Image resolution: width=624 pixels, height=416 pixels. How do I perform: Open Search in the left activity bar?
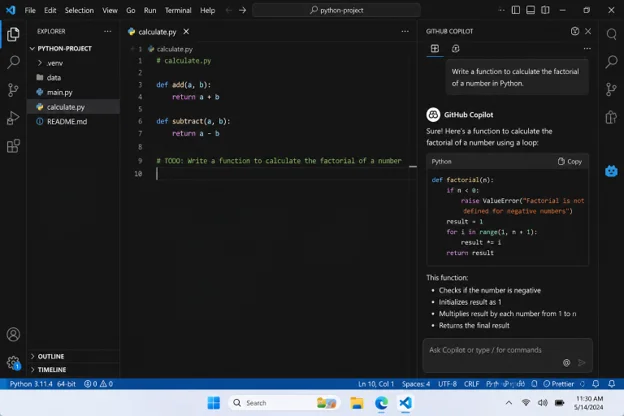[x=13, y=62]
